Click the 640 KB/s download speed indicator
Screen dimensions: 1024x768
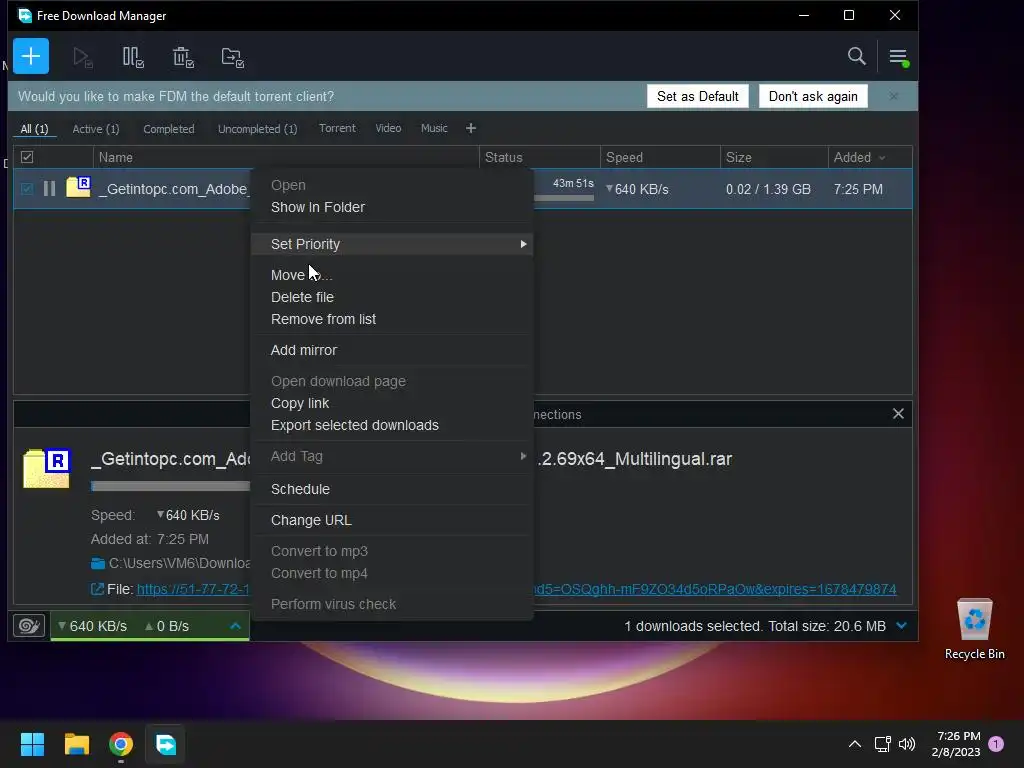(92, 626)
